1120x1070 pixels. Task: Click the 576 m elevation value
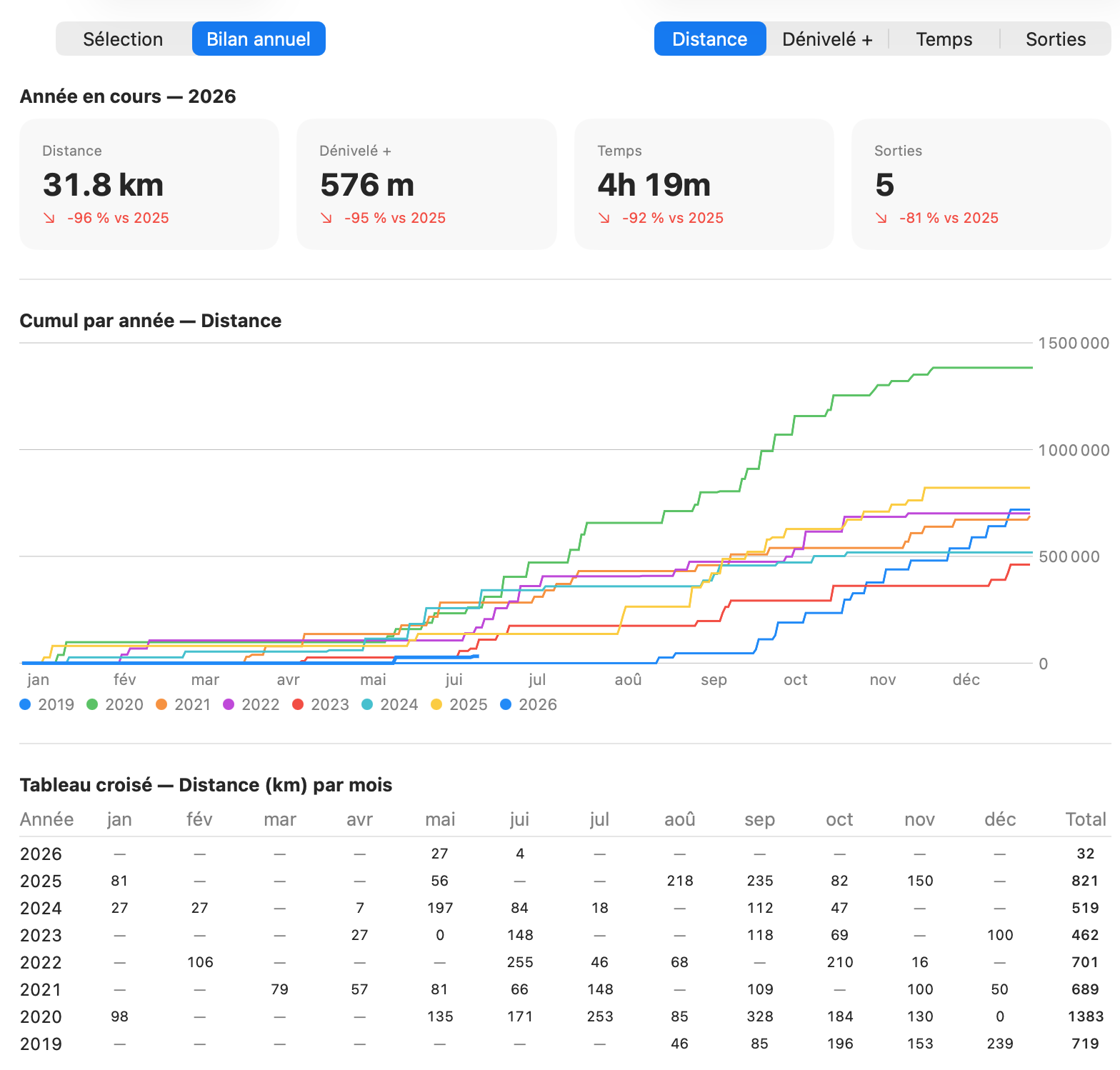pyautogui.click(x=367, y=185)
